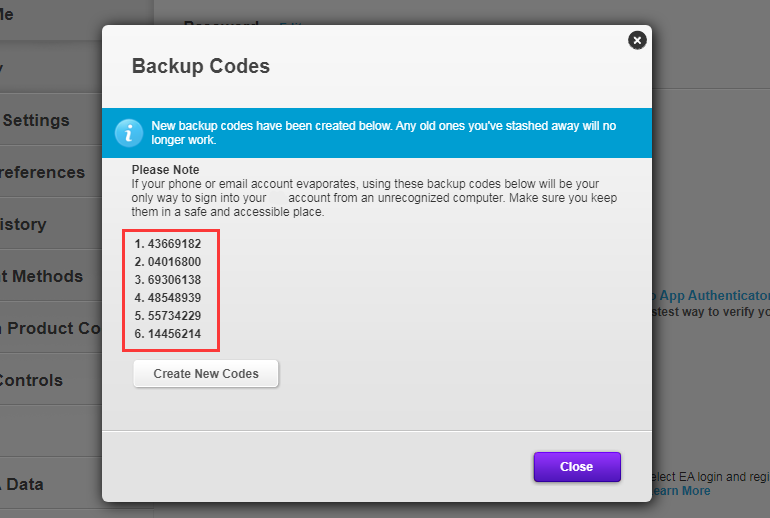Image resolution: width=770 pixels, height=518 pixels.
Task: Select backup code 43669182
Action: (x=174, y=244)
